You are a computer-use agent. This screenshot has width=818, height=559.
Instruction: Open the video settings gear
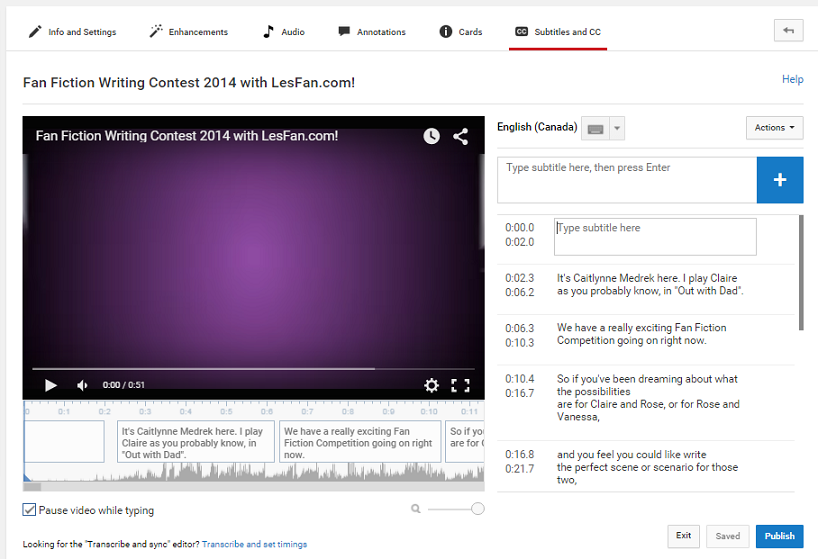pos(431,385)
